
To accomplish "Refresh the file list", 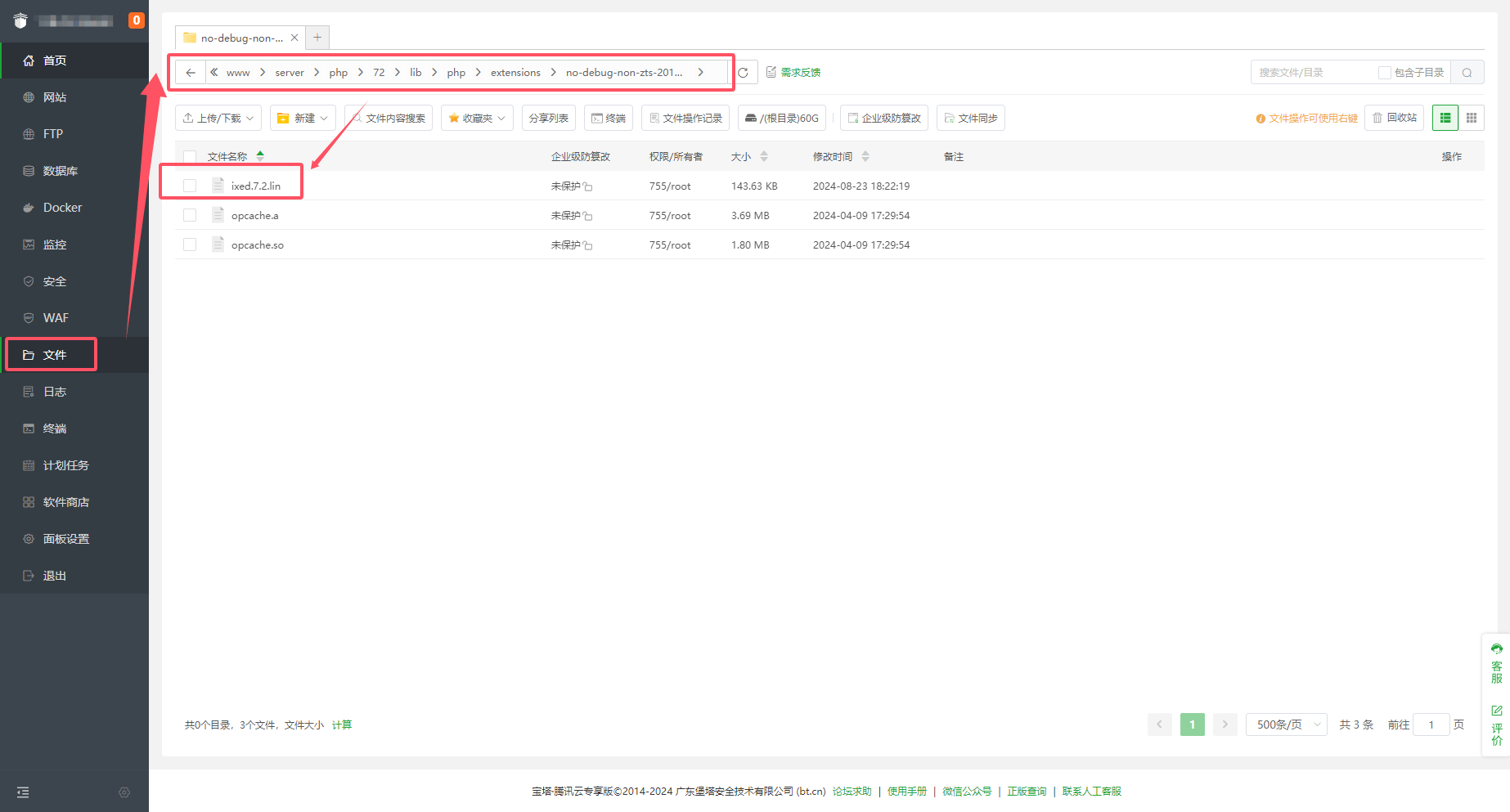I will pyautogui.click(x=743, y=73).
